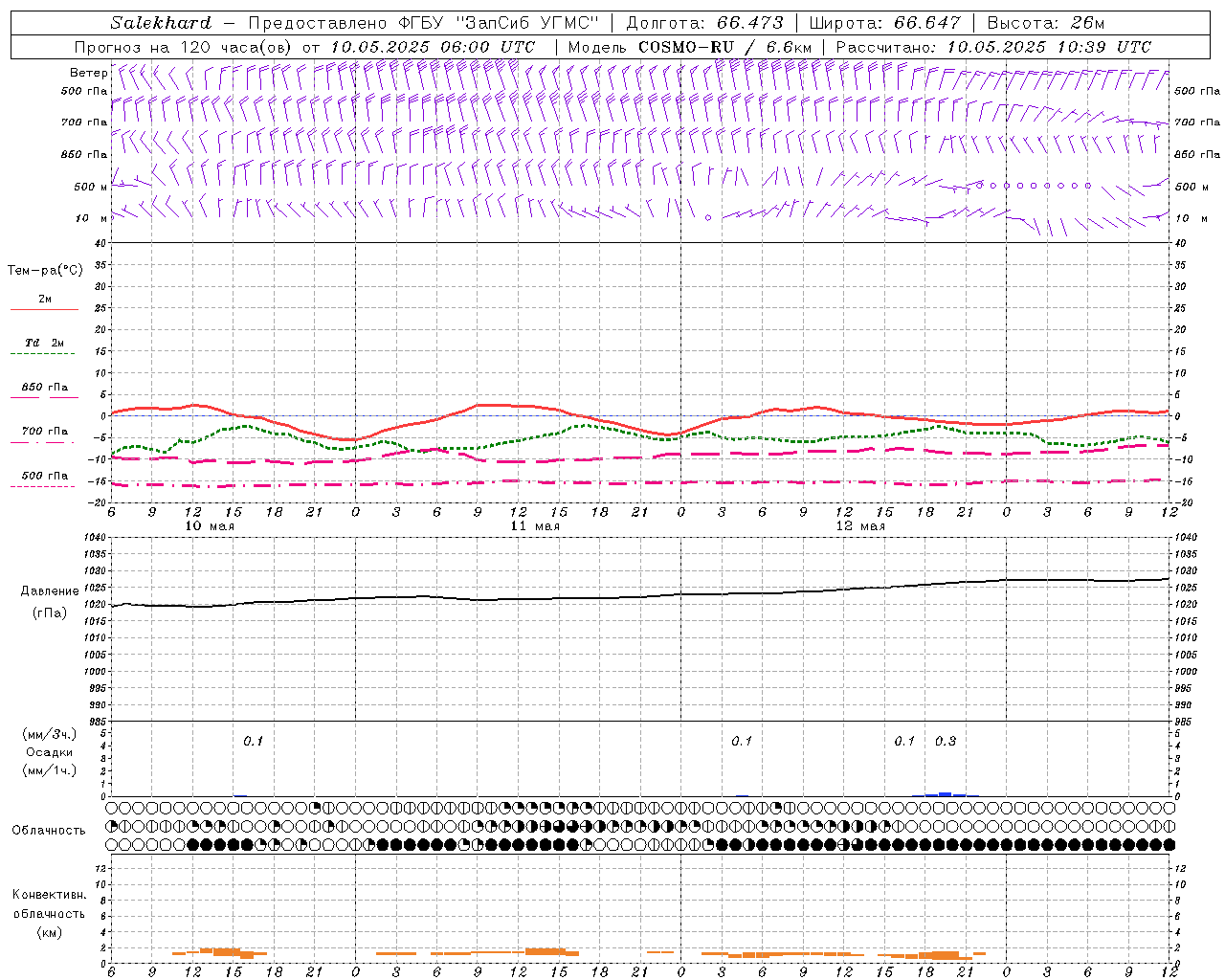Click "850 гПа" entry in temperature legend
The image size is (1225, 980).
point(45,388)
